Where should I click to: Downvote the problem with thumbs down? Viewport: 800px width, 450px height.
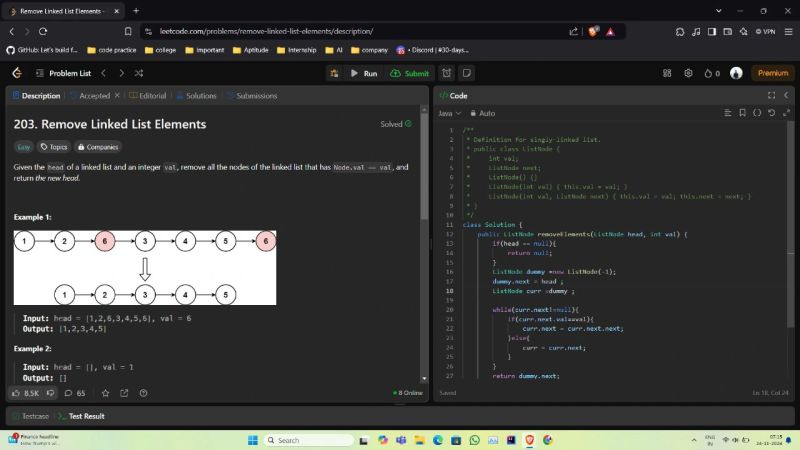(x=50, y=393)
